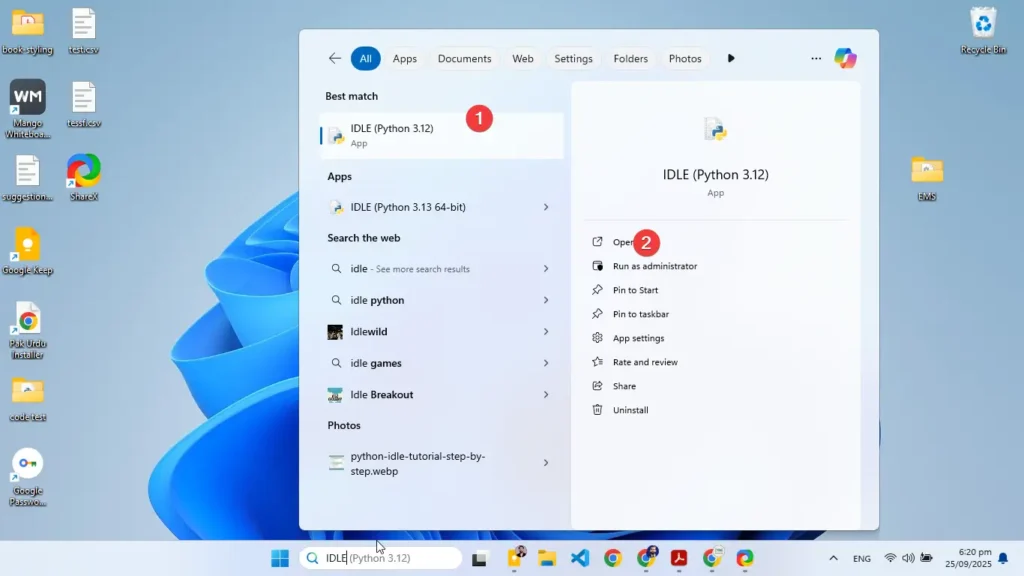
Task: Show hidden system tray icons
Action: (833, 558)
